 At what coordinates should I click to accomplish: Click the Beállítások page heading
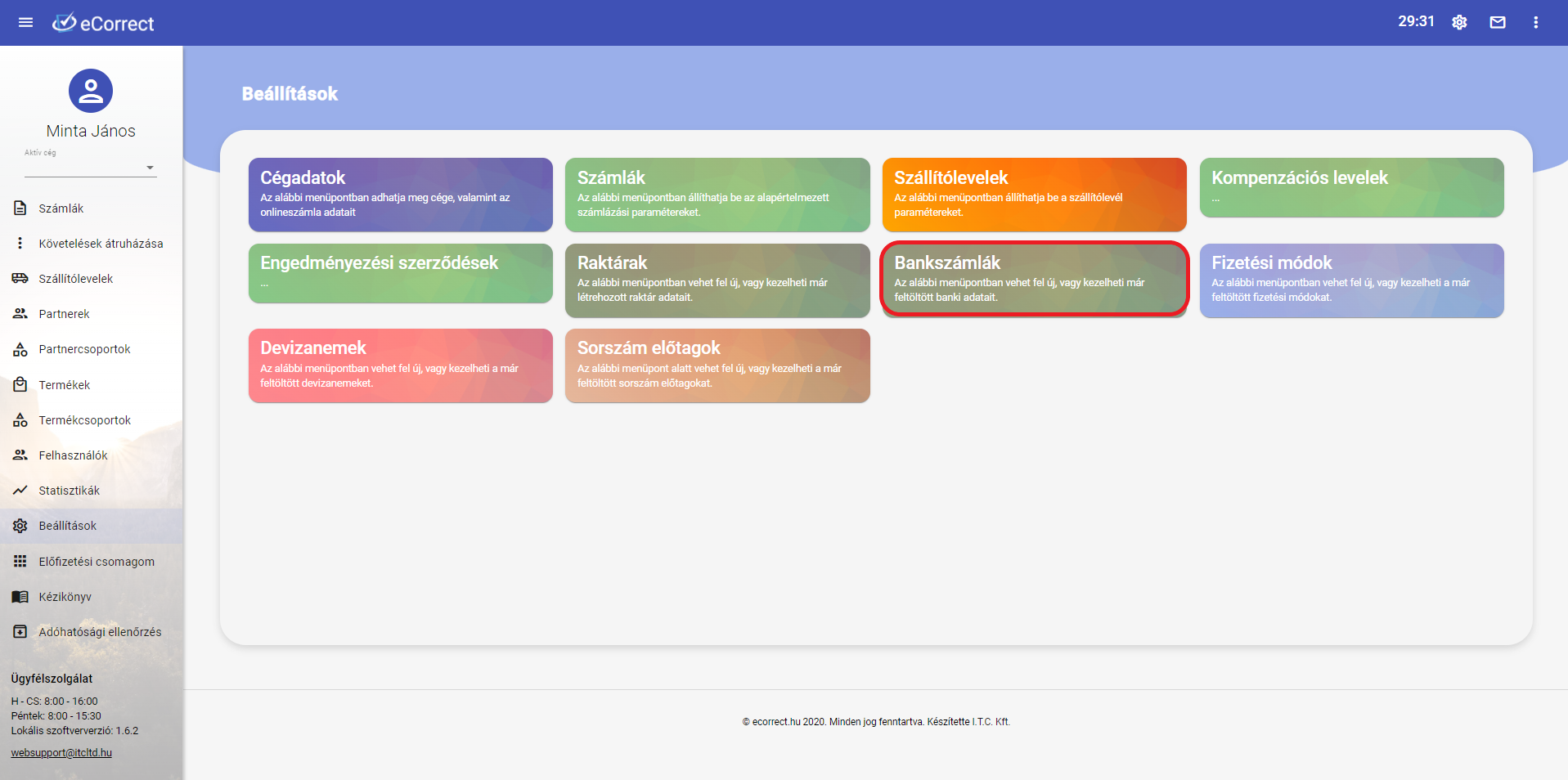click(290, 94)
